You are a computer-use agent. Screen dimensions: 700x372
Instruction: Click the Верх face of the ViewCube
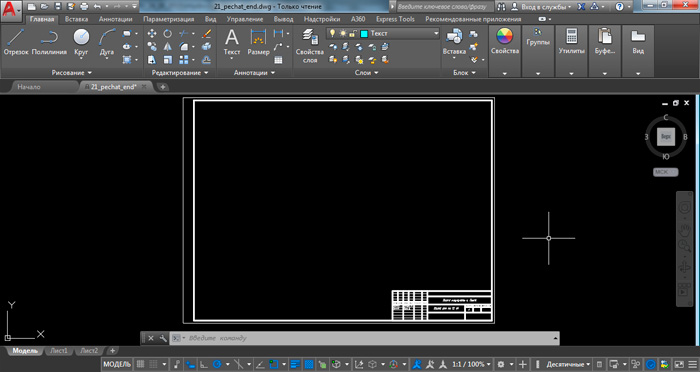tap(666, 137)
